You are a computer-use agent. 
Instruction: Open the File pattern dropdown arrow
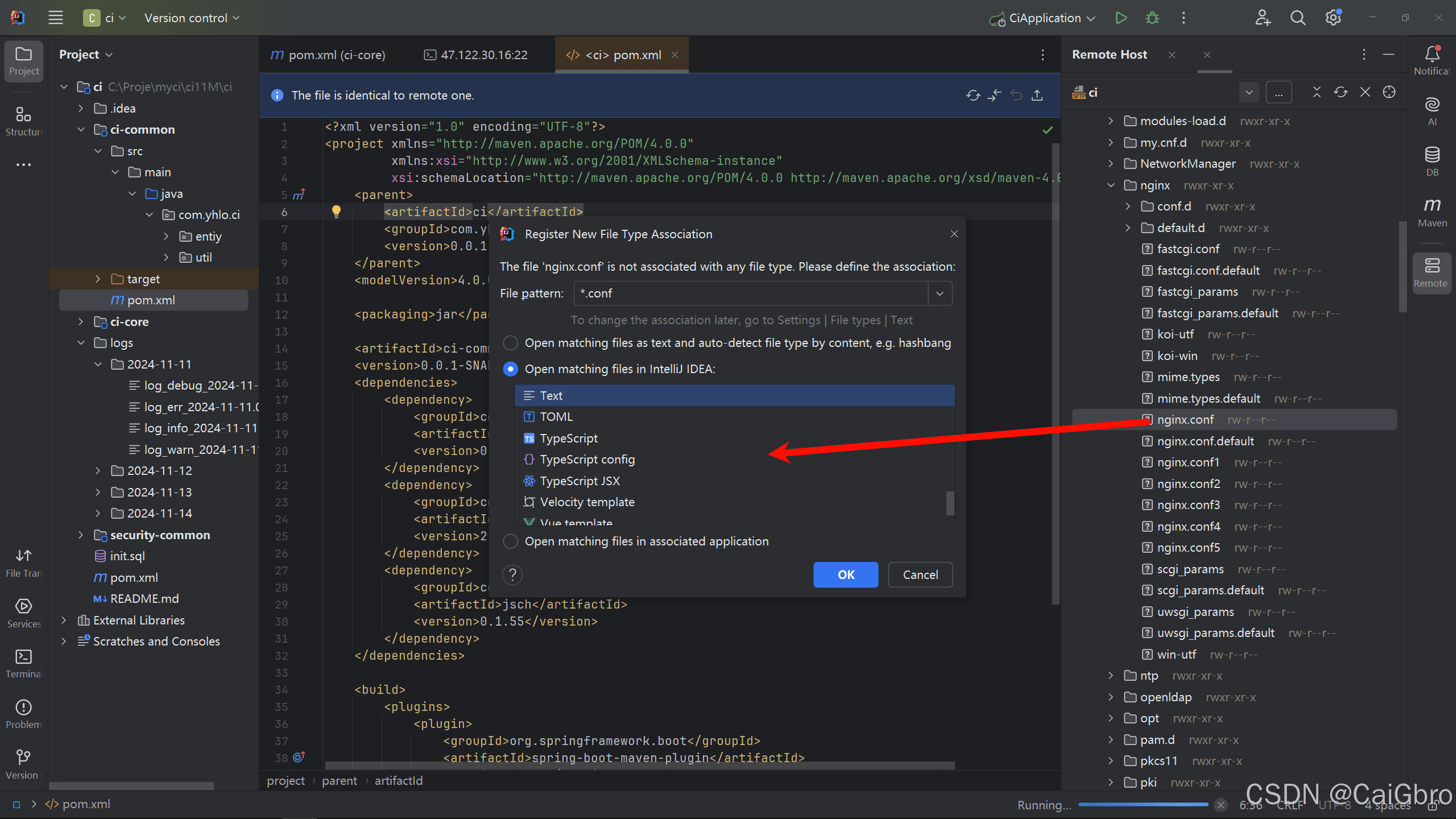tap(940, 293)
